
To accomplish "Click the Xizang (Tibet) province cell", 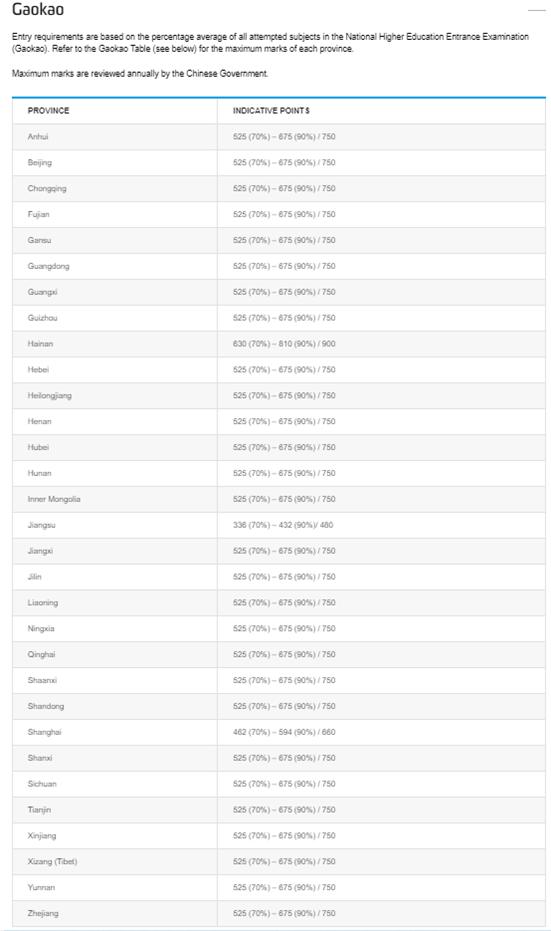I will click(x=115, y=862).
